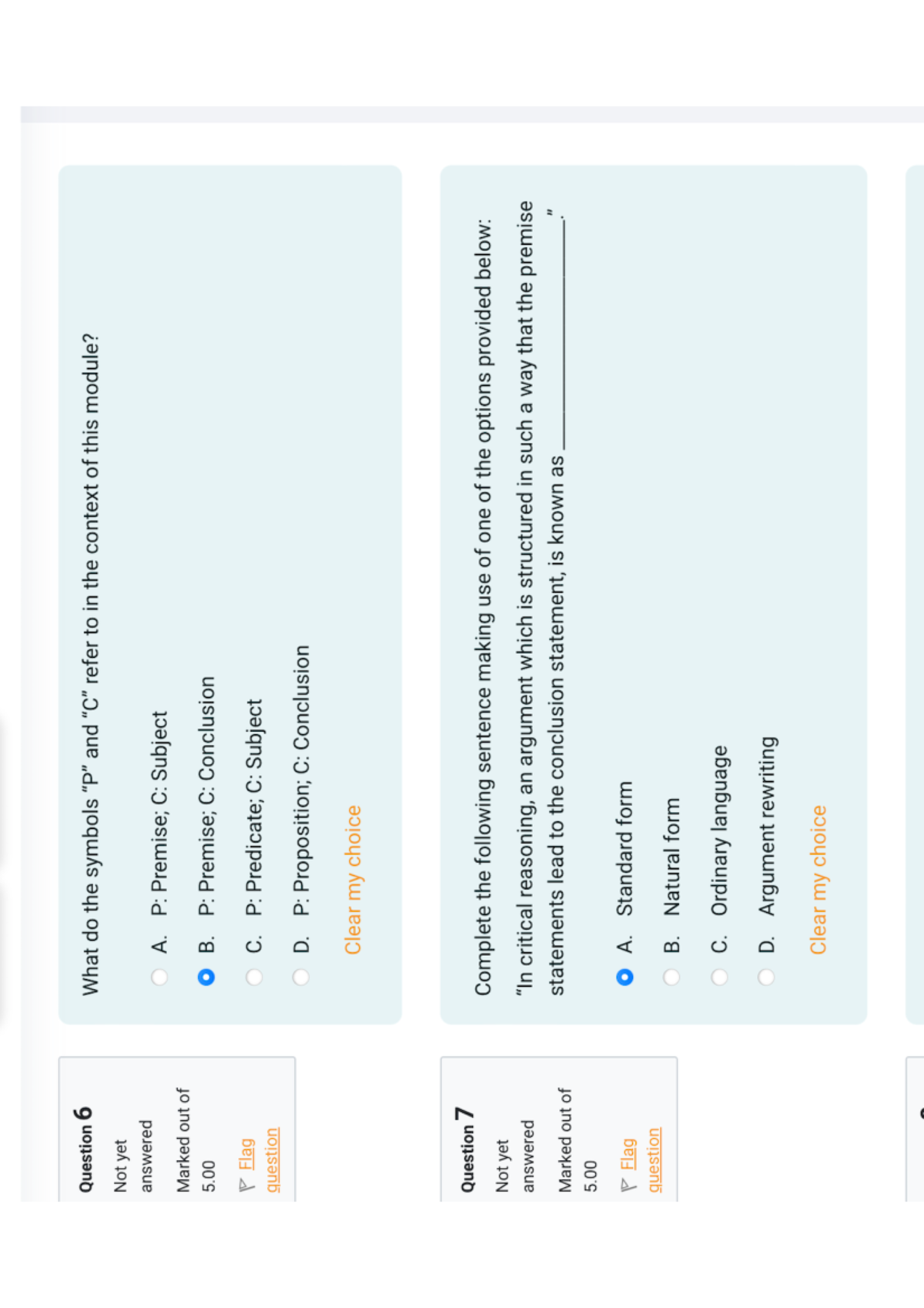Pick radio button D 'Proposition; Conclusion'
924x1308 pixels.
(x=301, y=977)
